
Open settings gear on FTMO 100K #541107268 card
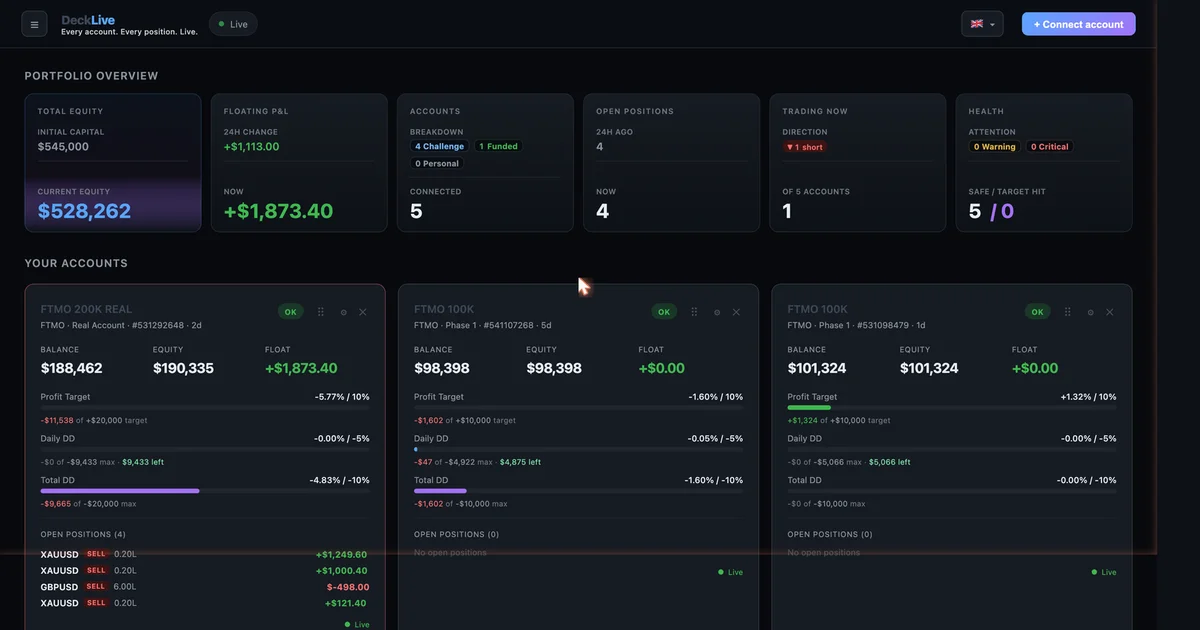(x=717, y=312)
